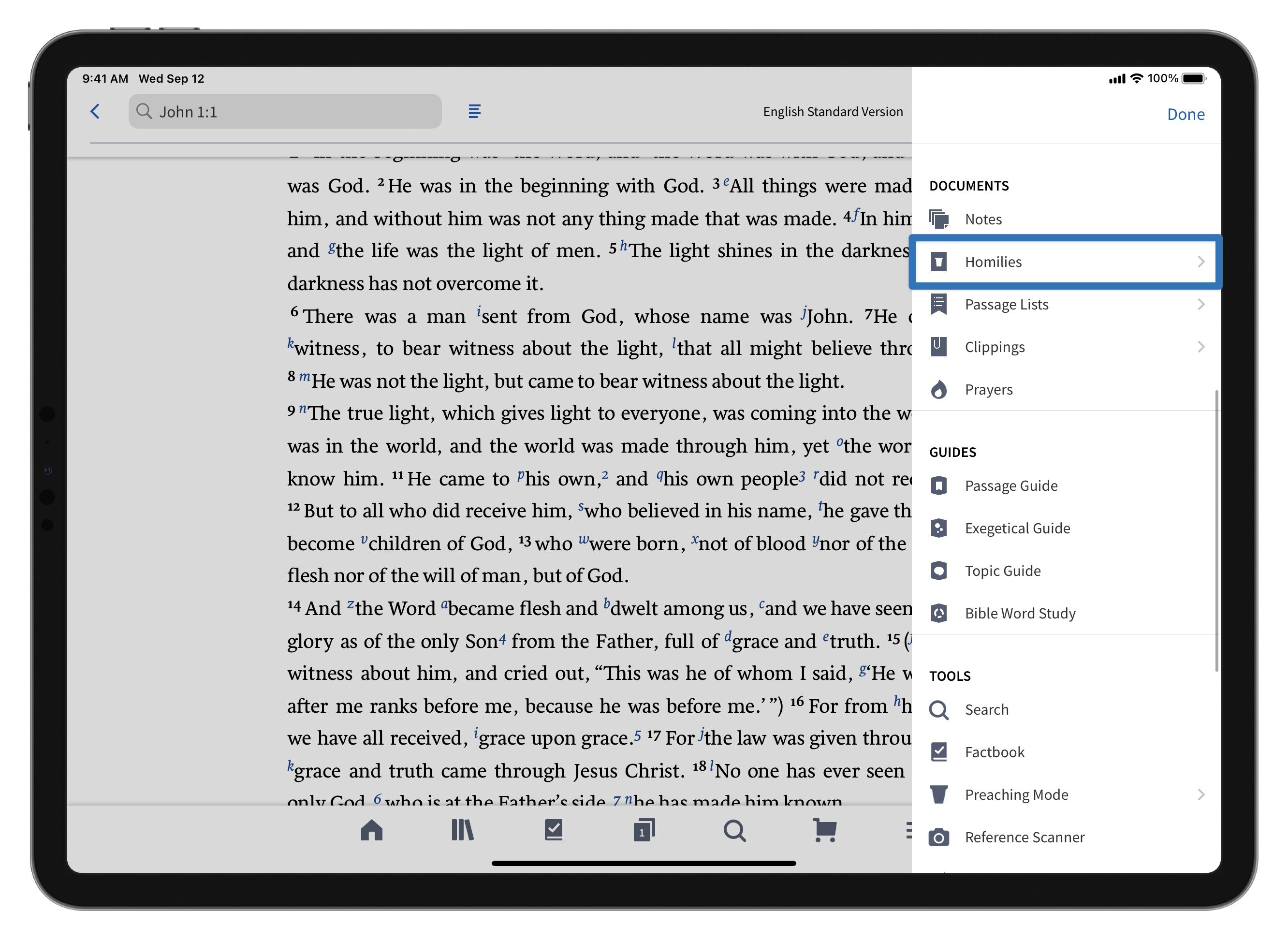This screenshot has width=1288, height=940.
Task: Open Factbook tool entry
Action: tap(1066, 752)
